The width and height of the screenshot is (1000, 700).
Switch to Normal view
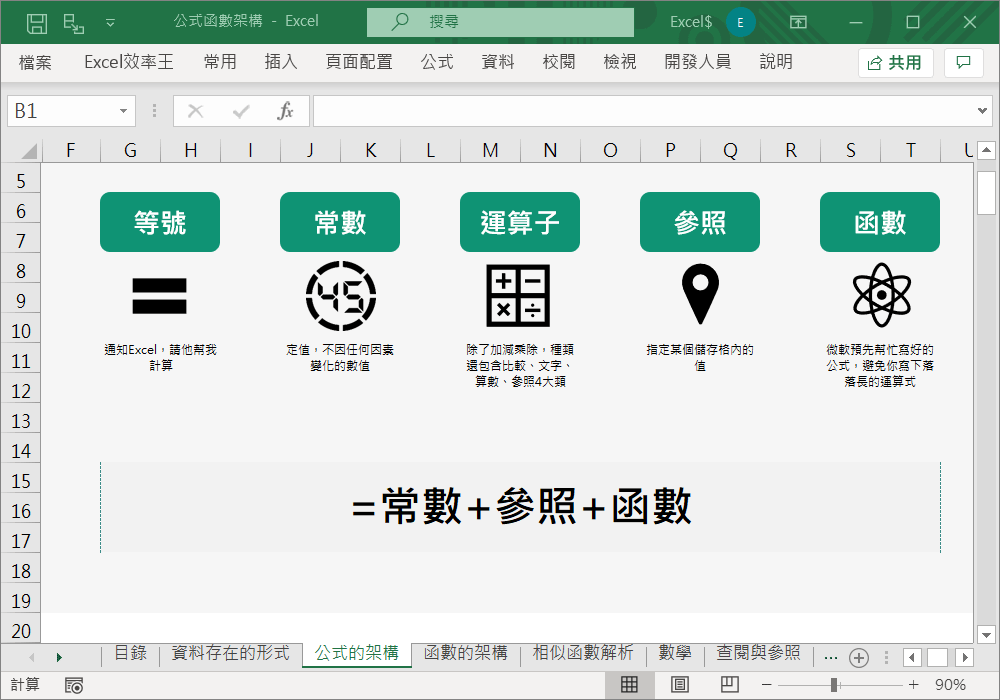coord(629,685)
